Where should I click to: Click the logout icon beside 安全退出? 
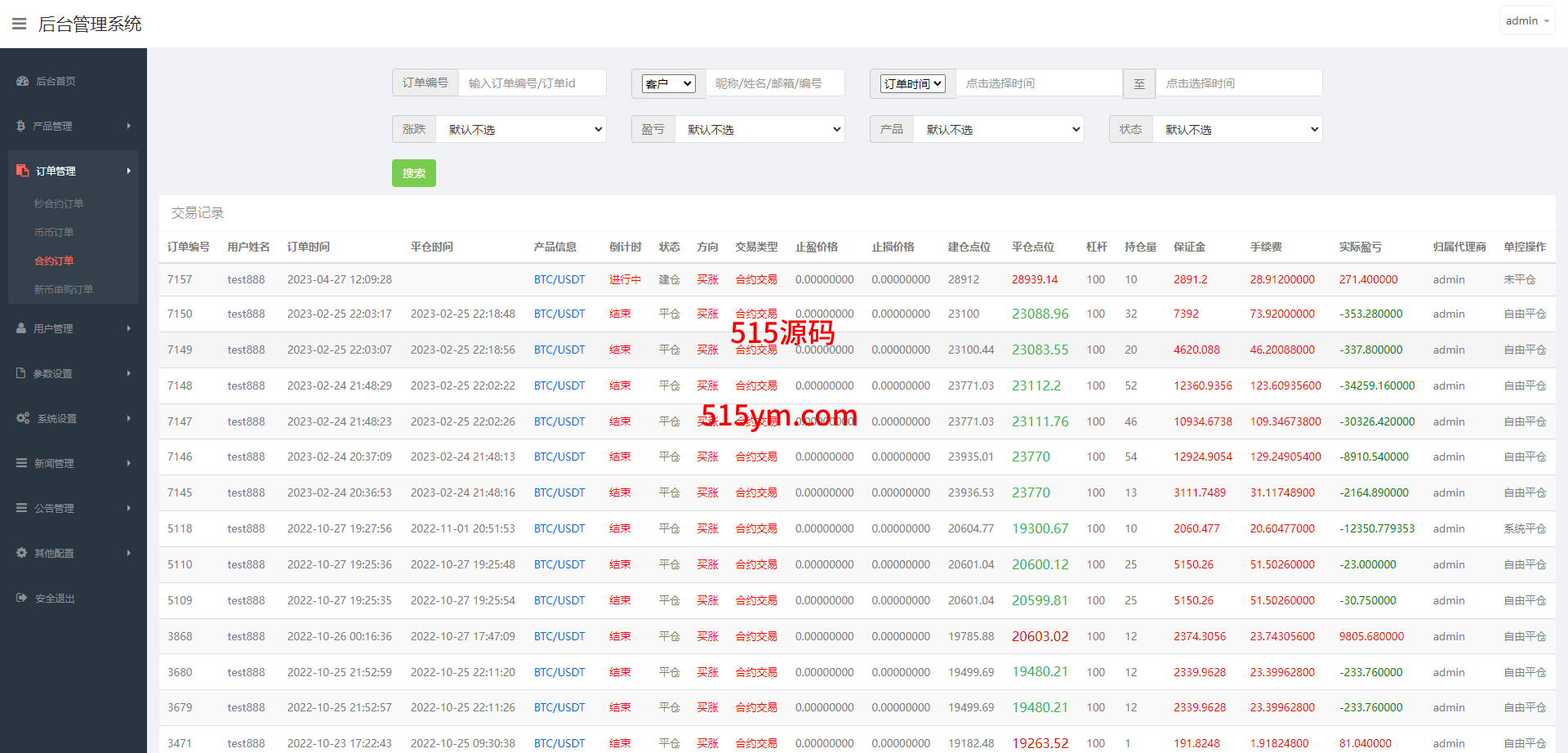(x=22, y=598)
